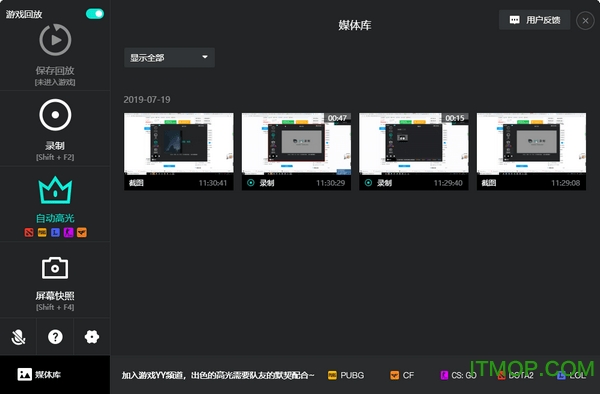
Task: Click purple CS:GO icon under 自动高光
Action: pyautogui.click(x=68, y=232)
